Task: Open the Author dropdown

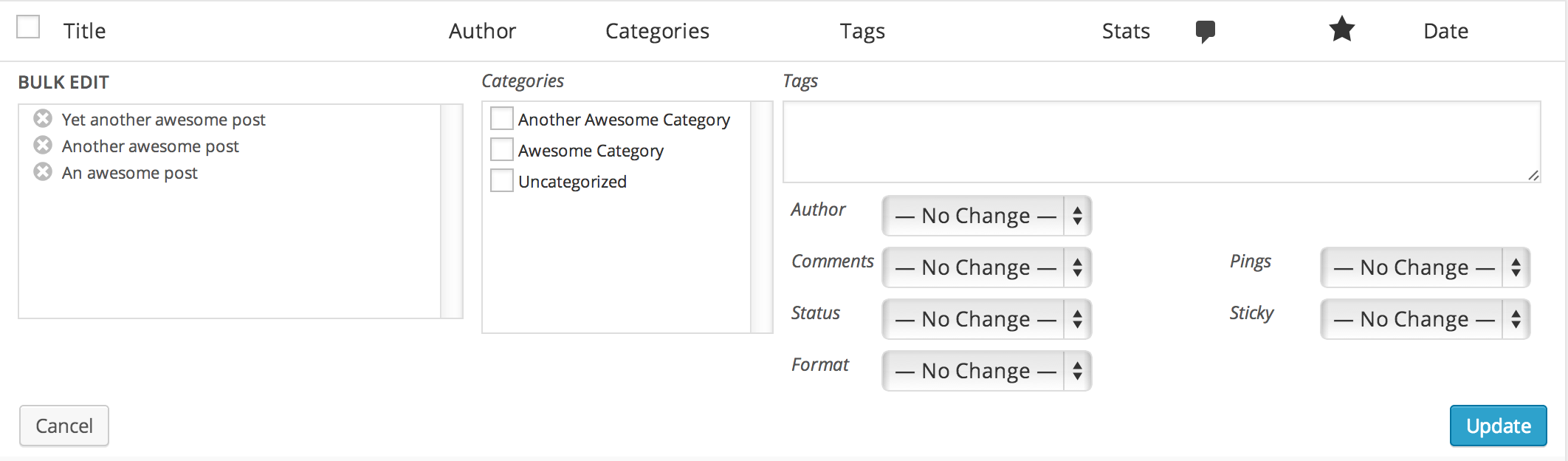Action: pyautogui.click(x=986, y=216)
